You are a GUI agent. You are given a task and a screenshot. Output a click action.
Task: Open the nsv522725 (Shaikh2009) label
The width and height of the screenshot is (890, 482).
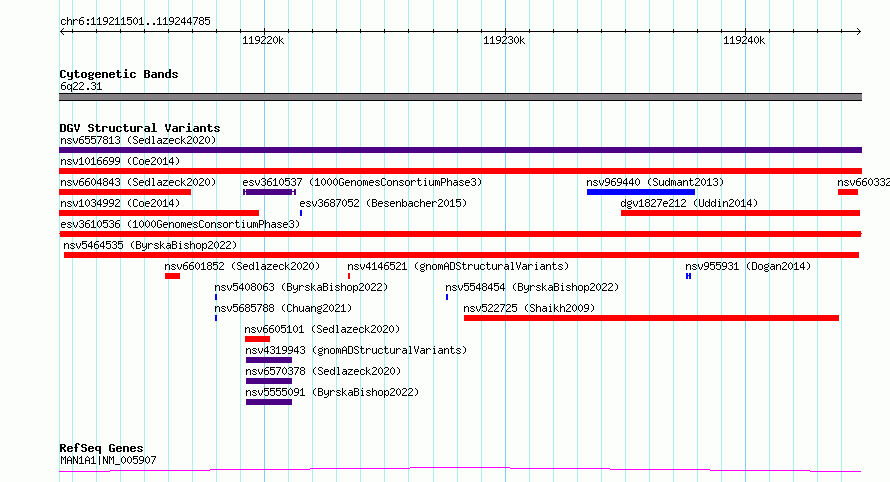(529, 308)
